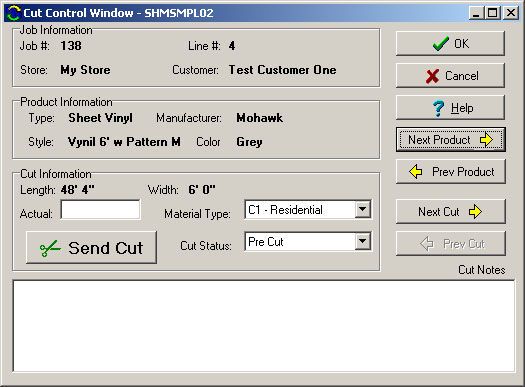The height and width of the screenshot is (387, 525).
Task: Click the width value 6' 0"
Action: [202, 189]
